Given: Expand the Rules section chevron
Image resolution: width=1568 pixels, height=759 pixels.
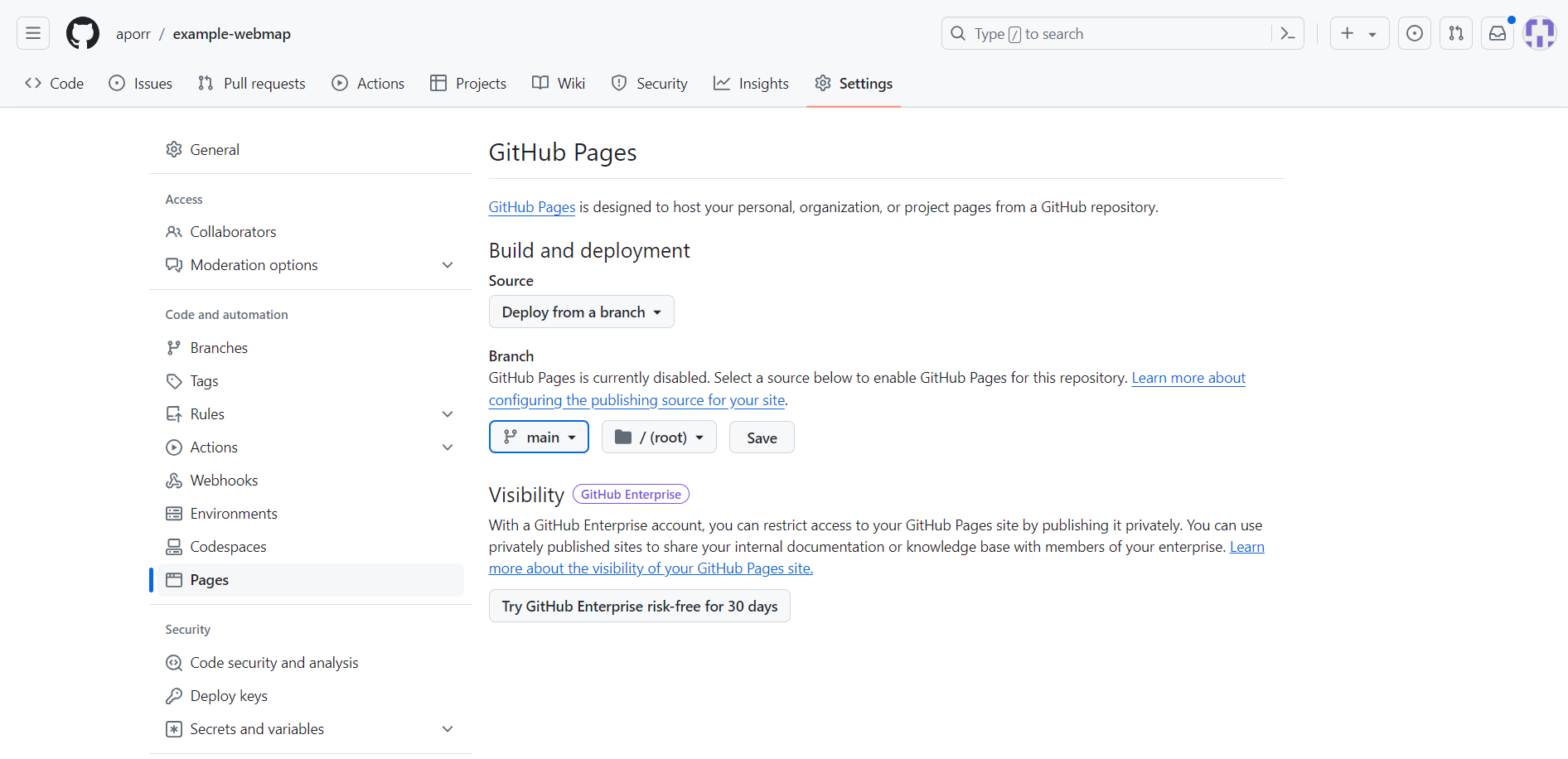Looking at the screenshot, I should (x=448, y=414).
